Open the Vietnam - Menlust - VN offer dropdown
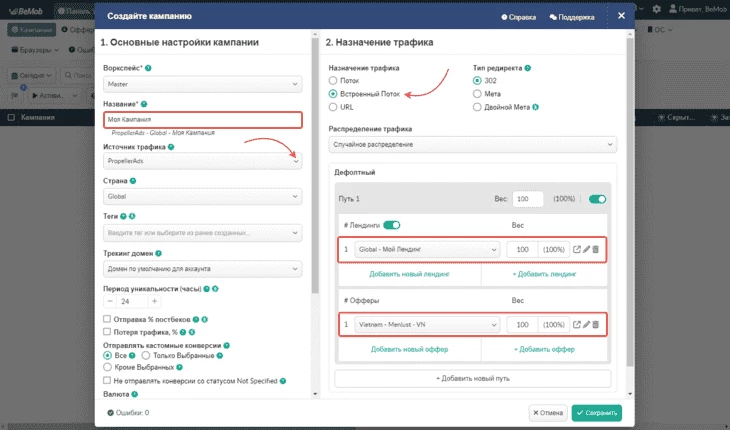Screen dimensions: 730x430 click(427, 324)
